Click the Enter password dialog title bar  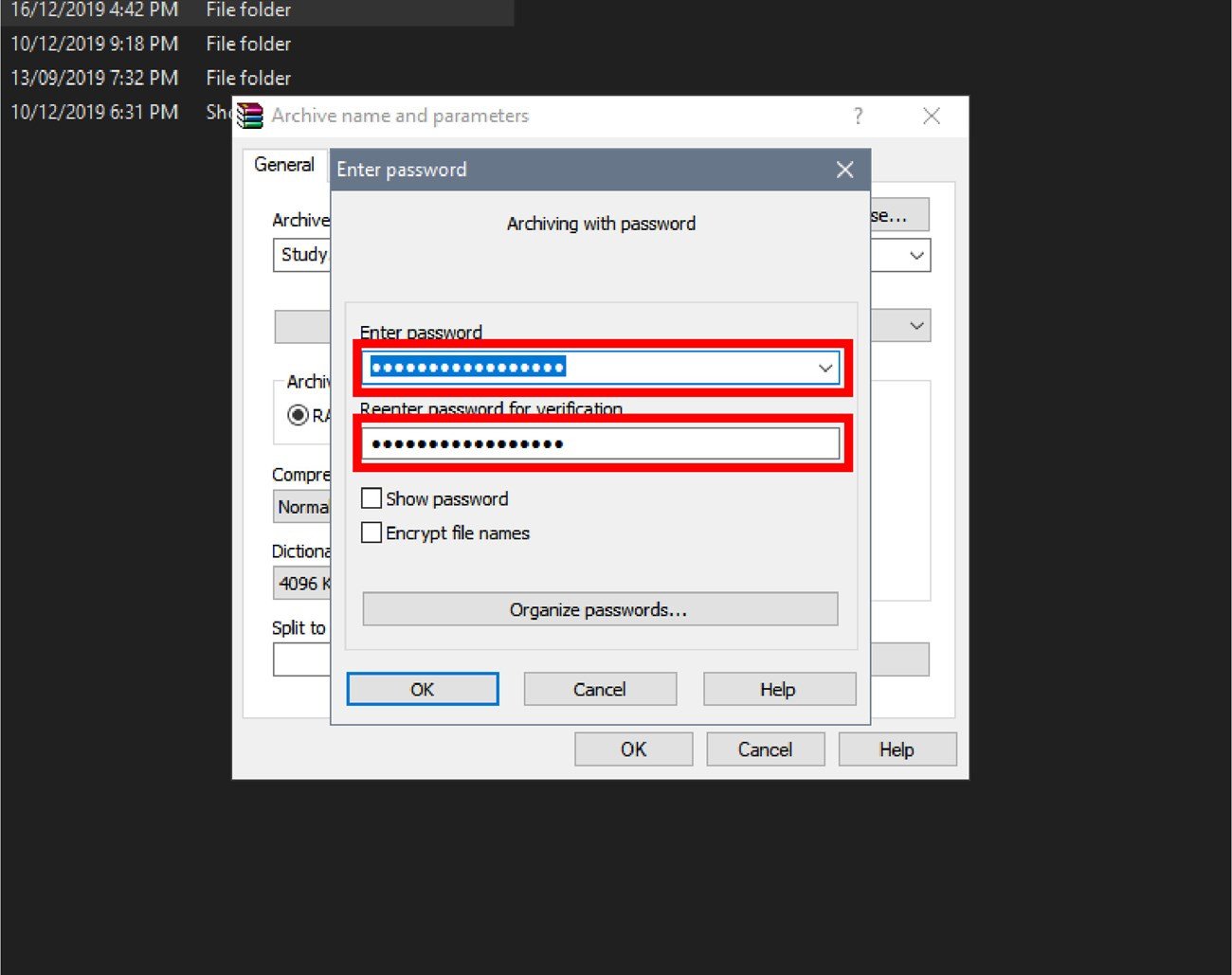pyautogui.click(x=569, y=170)
